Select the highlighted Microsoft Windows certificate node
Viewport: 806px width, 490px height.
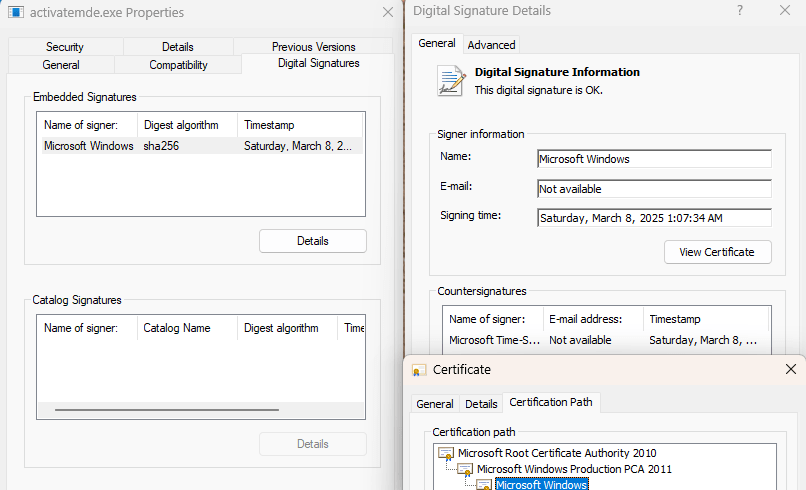point(541,484)
